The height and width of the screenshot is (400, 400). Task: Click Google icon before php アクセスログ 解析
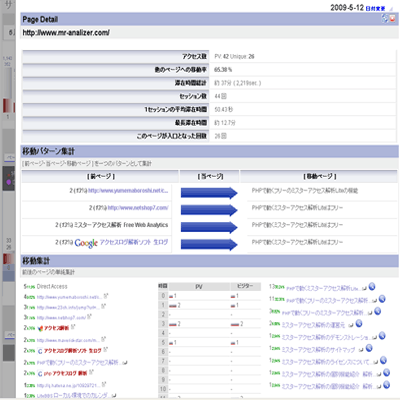click(40, 374)
